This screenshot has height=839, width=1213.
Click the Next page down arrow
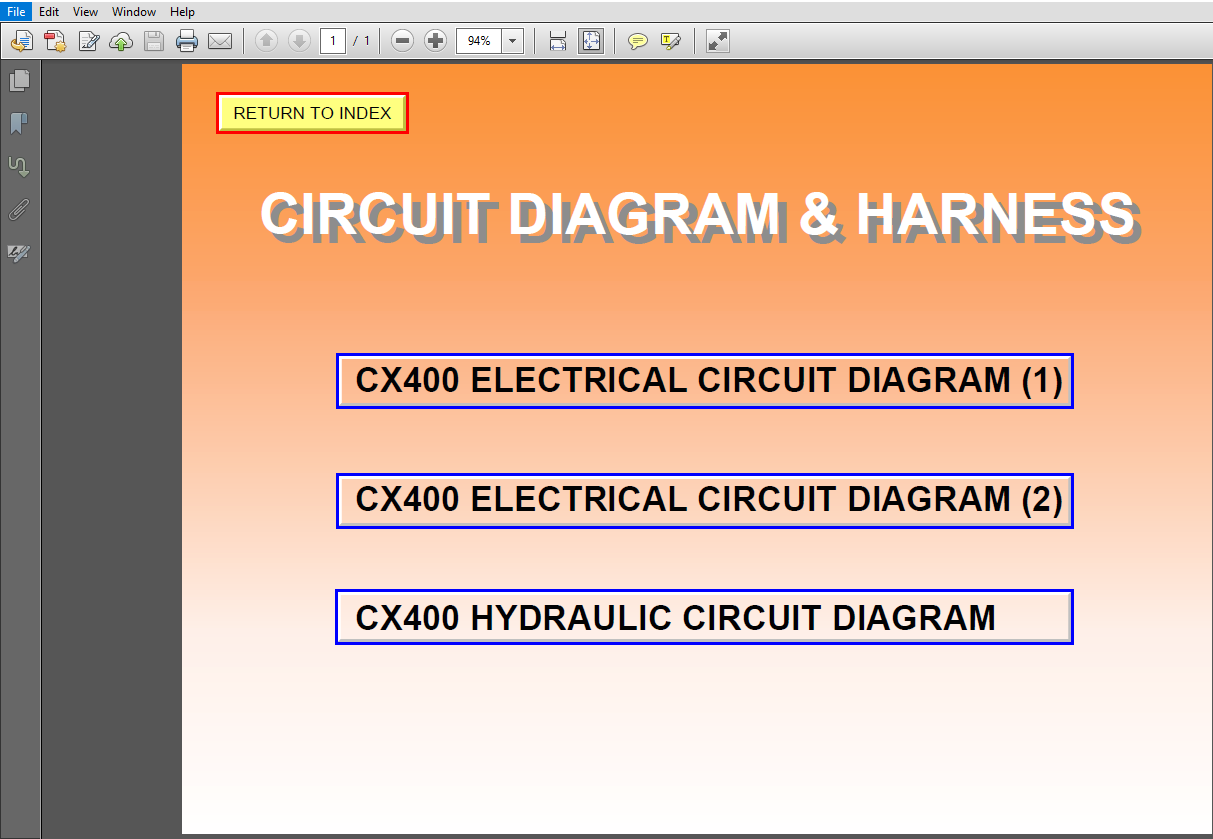(x=299, y=41)
